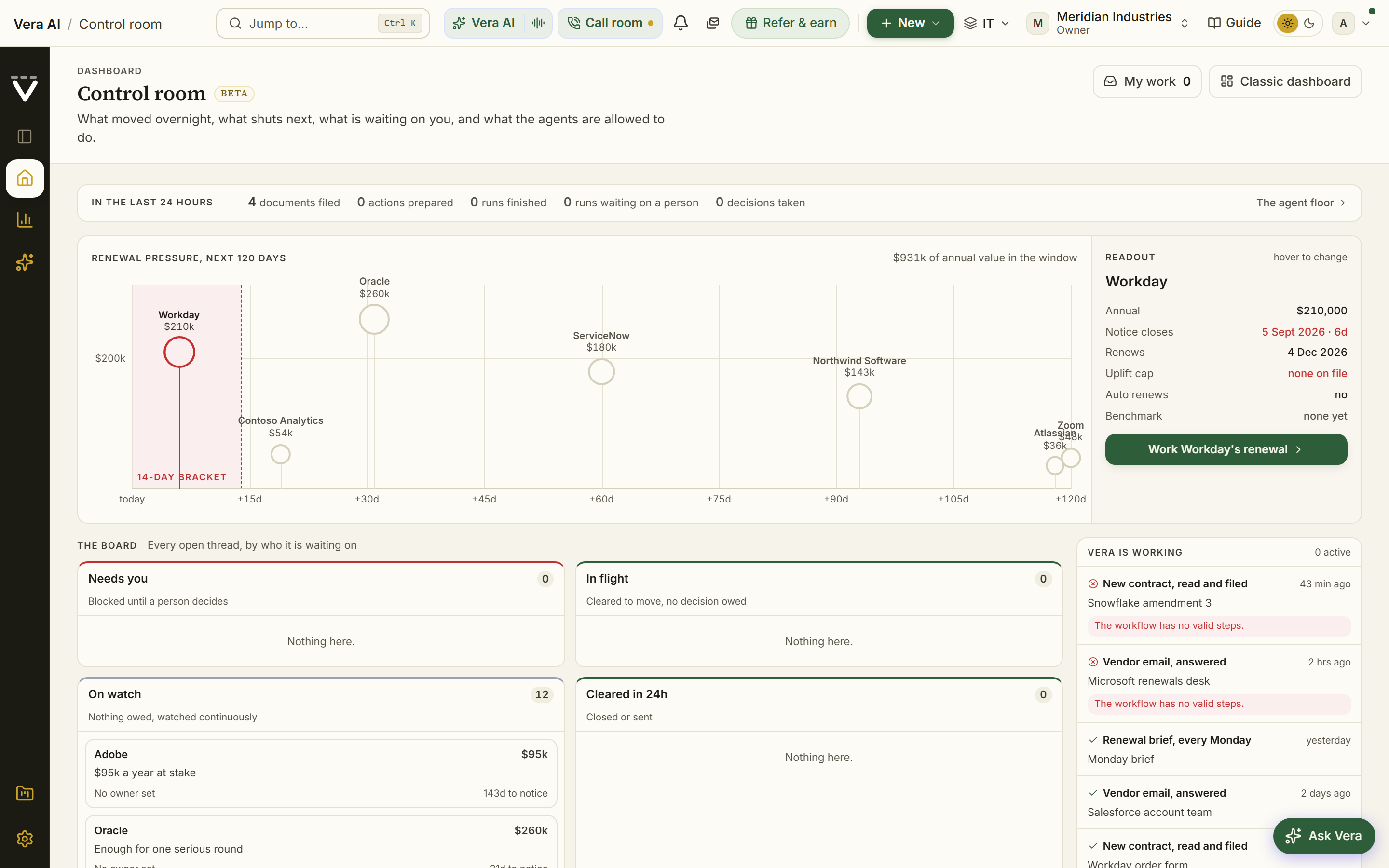Viewport: 1389px width, 868px height.
Task: Click the search magnifier icon
Action: point(235,23)
